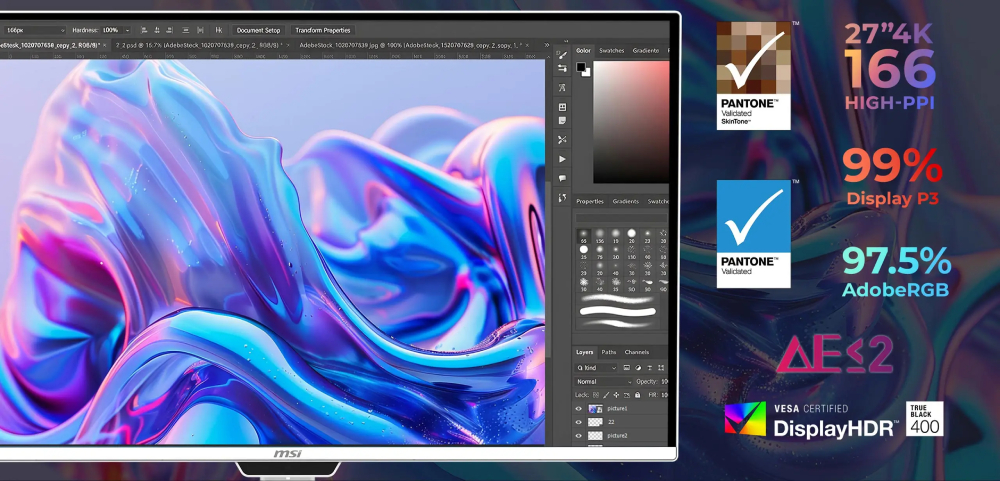Image resolution: width=1000 pixels, height=481 pixels.
Task: Lock artboard nesting icon in Layers panel
Action: click(627, 396)
